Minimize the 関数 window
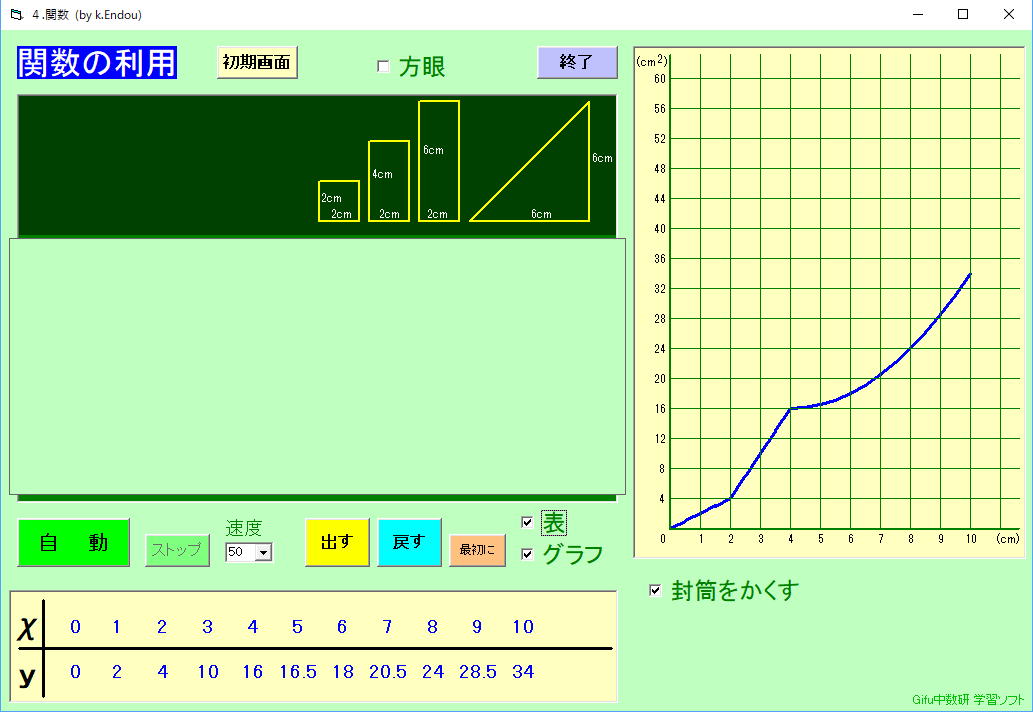 tap(918, 14)
